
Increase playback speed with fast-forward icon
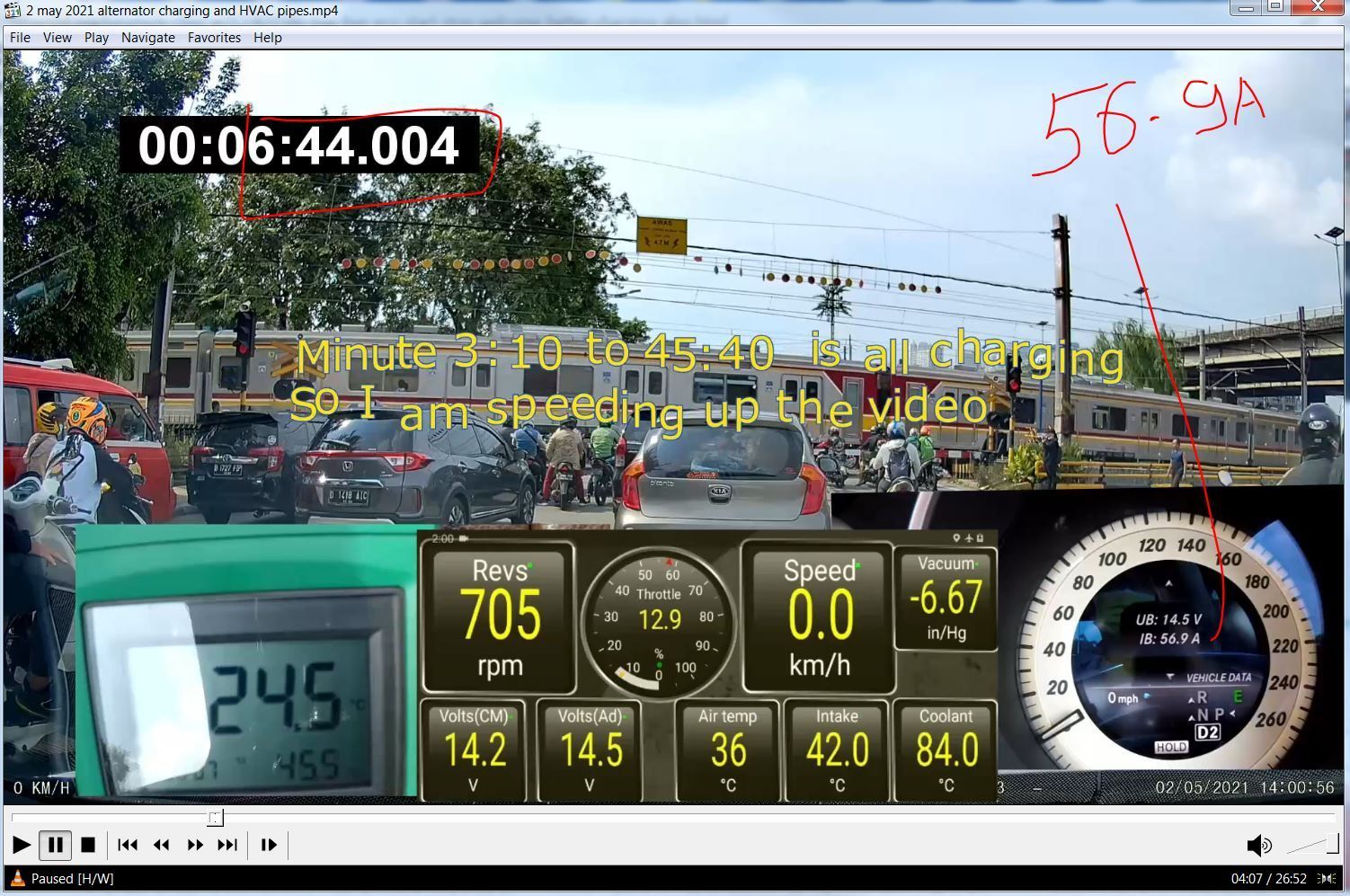click(195, 845)
